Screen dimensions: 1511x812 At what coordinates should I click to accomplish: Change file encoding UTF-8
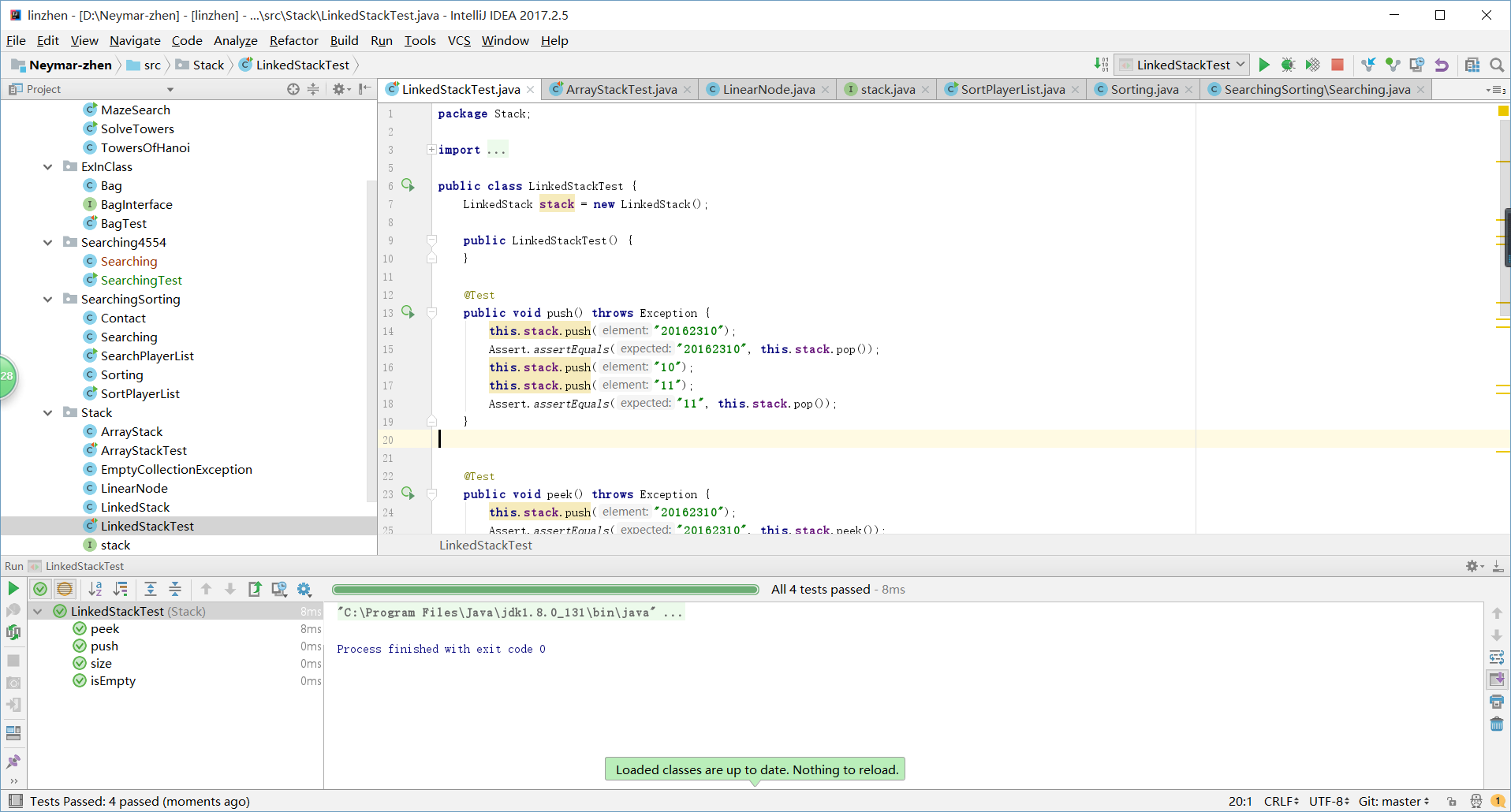tap(1329, 802)
